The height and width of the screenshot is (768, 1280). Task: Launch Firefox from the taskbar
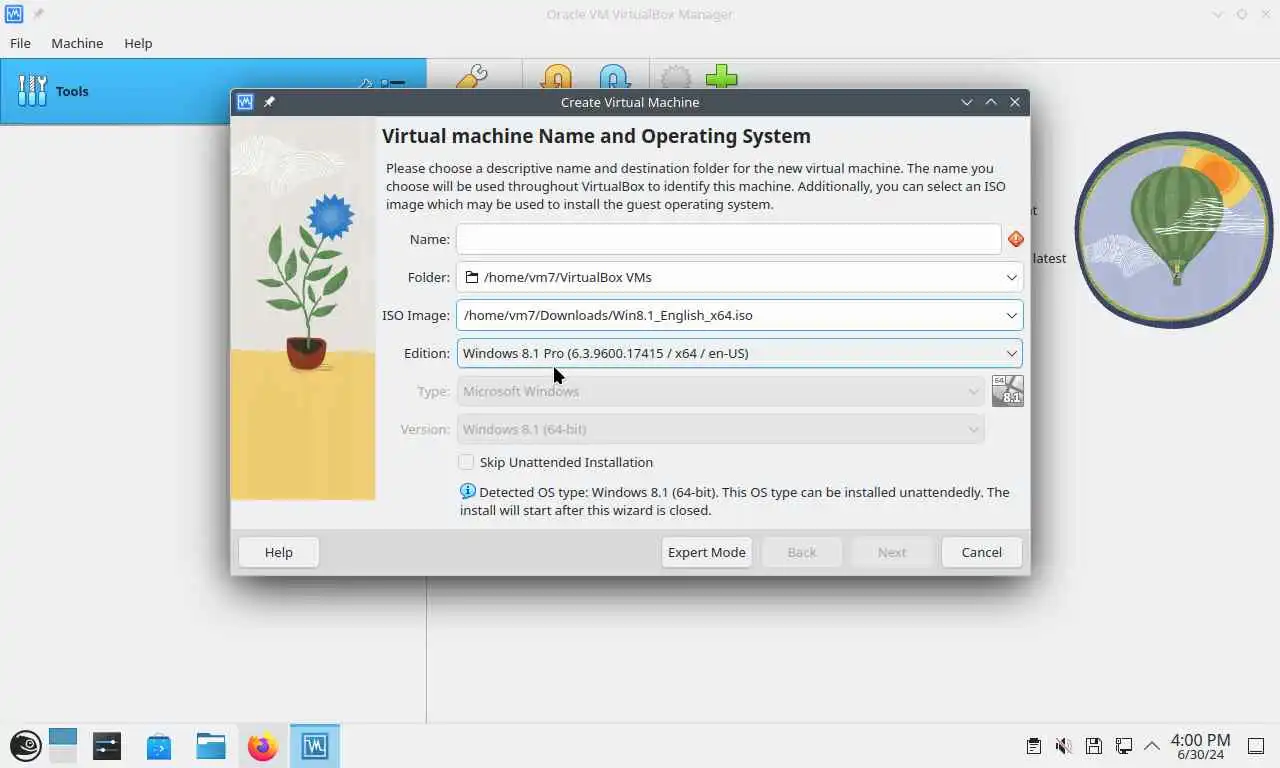pyautogui.click(x=263, y=746)
